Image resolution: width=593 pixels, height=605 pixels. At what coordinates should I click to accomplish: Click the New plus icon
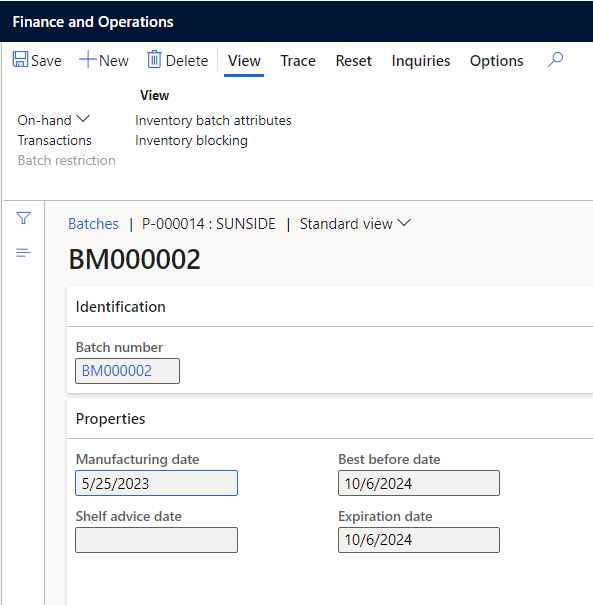88,60
